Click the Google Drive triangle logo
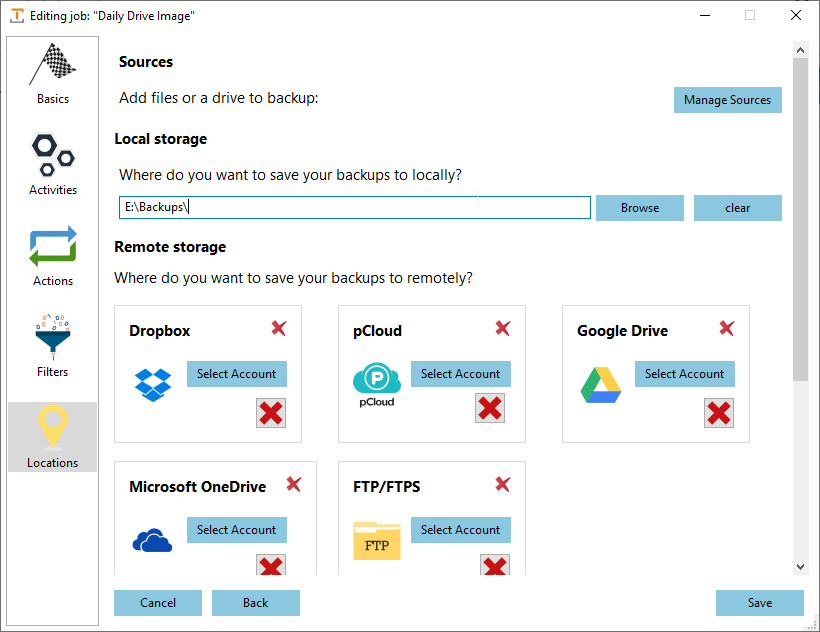The width and height of the screenshot is (820, 632). [x=600, y=382]
